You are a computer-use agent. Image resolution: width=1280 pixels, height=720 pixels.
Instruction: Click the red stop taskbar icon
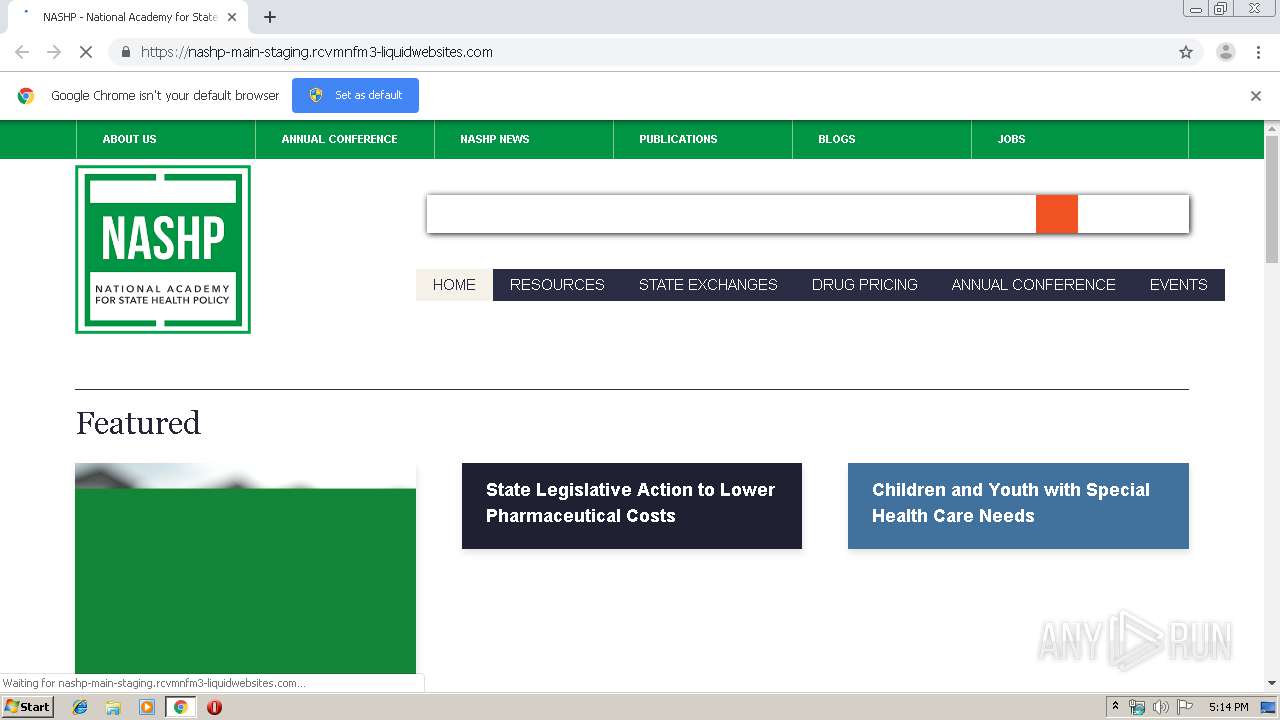tap(214, 707)
